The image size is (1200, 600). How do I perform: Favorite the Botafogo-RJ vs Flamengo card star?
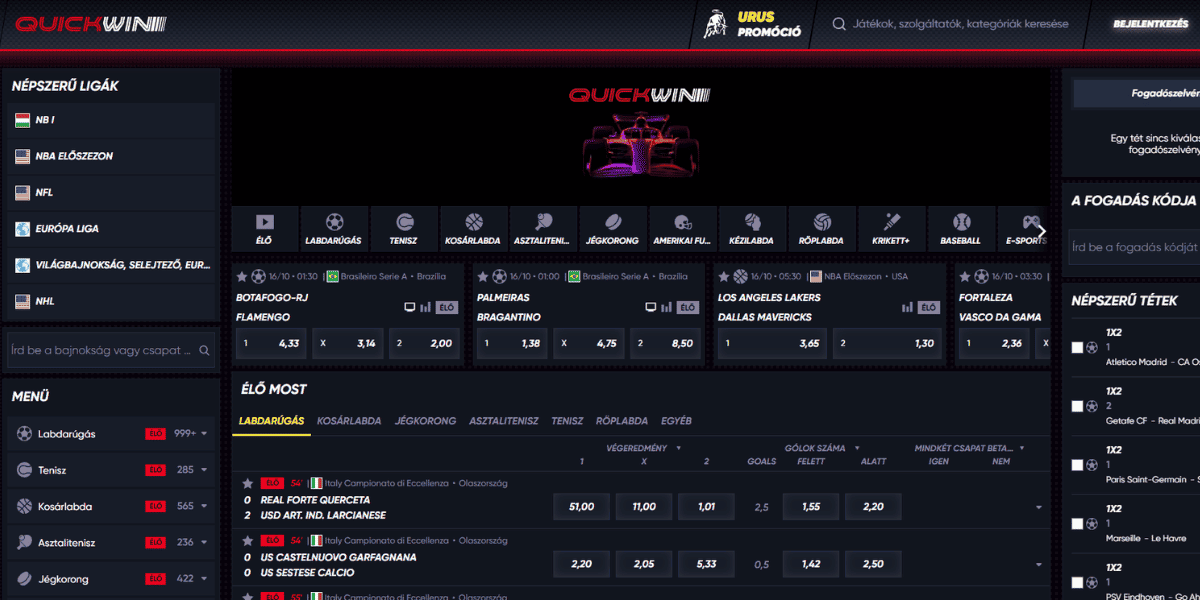(x=242, y=276)
